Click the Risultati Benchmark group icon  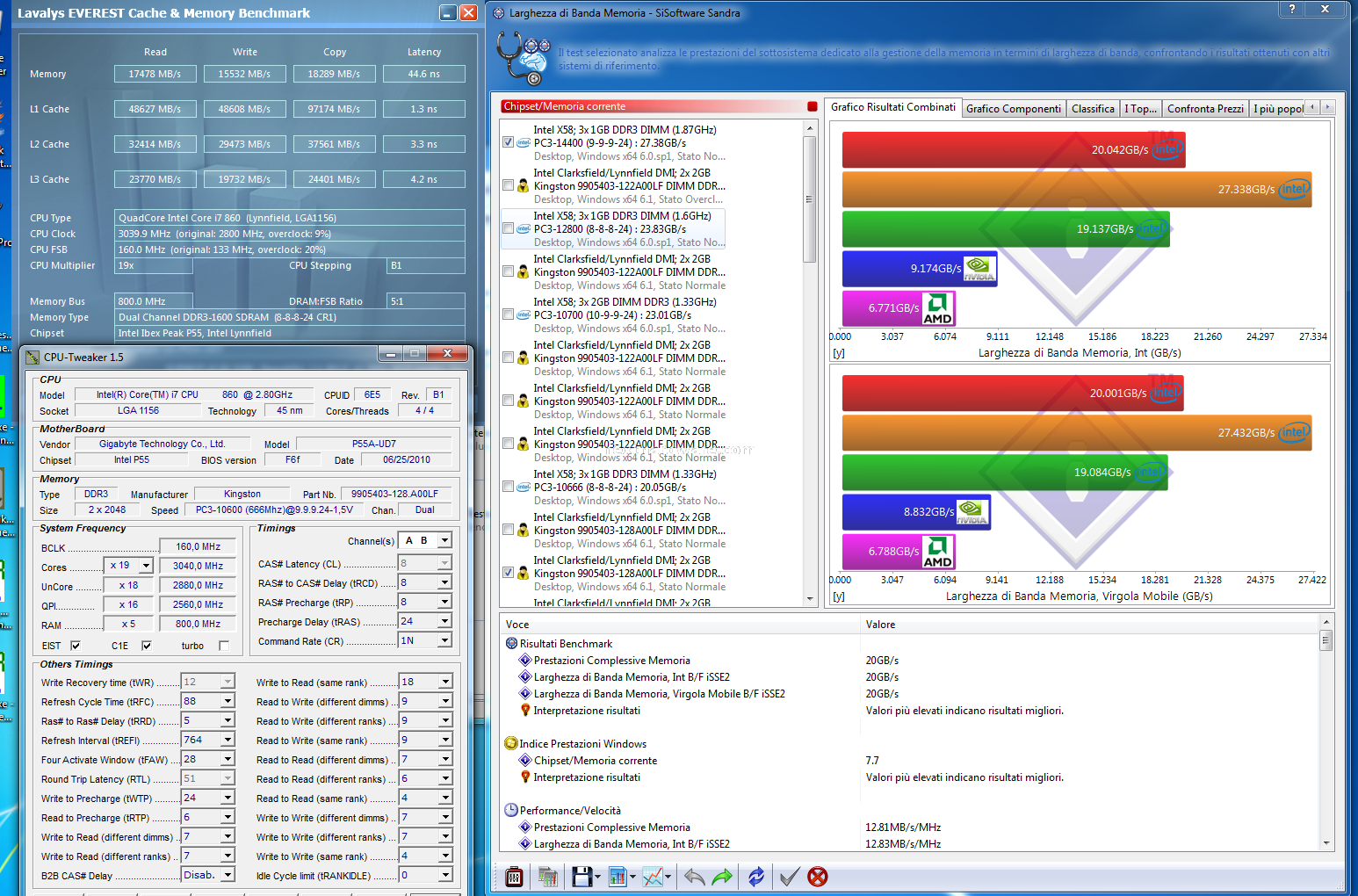point(511,643)
